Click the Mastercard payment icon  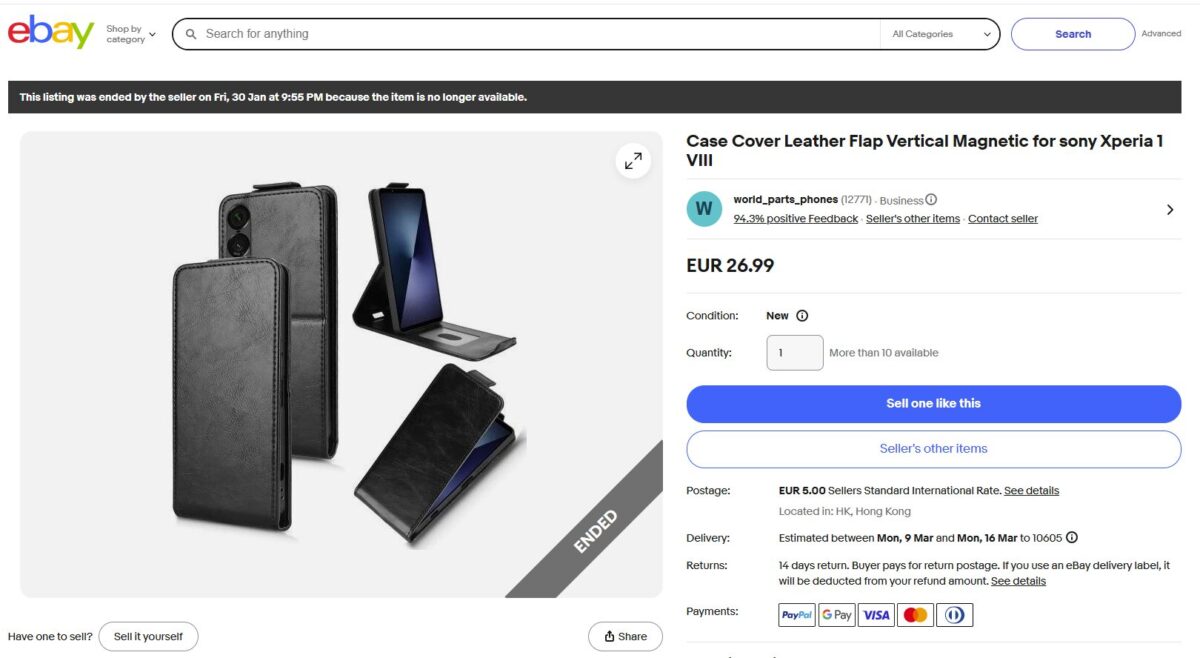915,615
